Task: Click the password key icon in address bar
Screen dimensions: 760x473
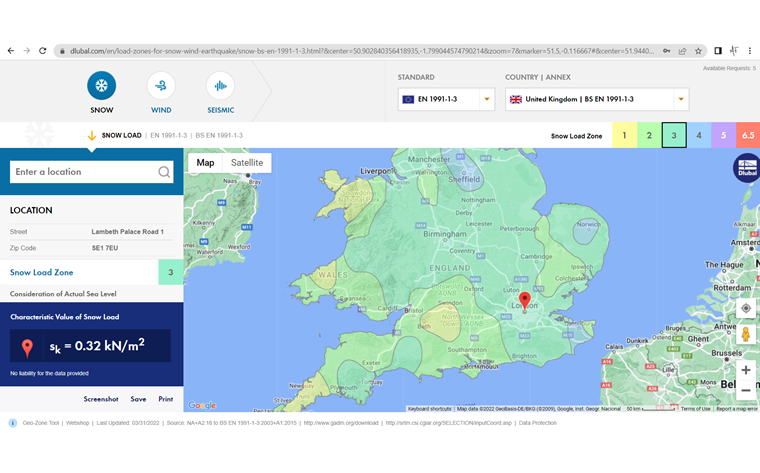Action: coord(667,50)
